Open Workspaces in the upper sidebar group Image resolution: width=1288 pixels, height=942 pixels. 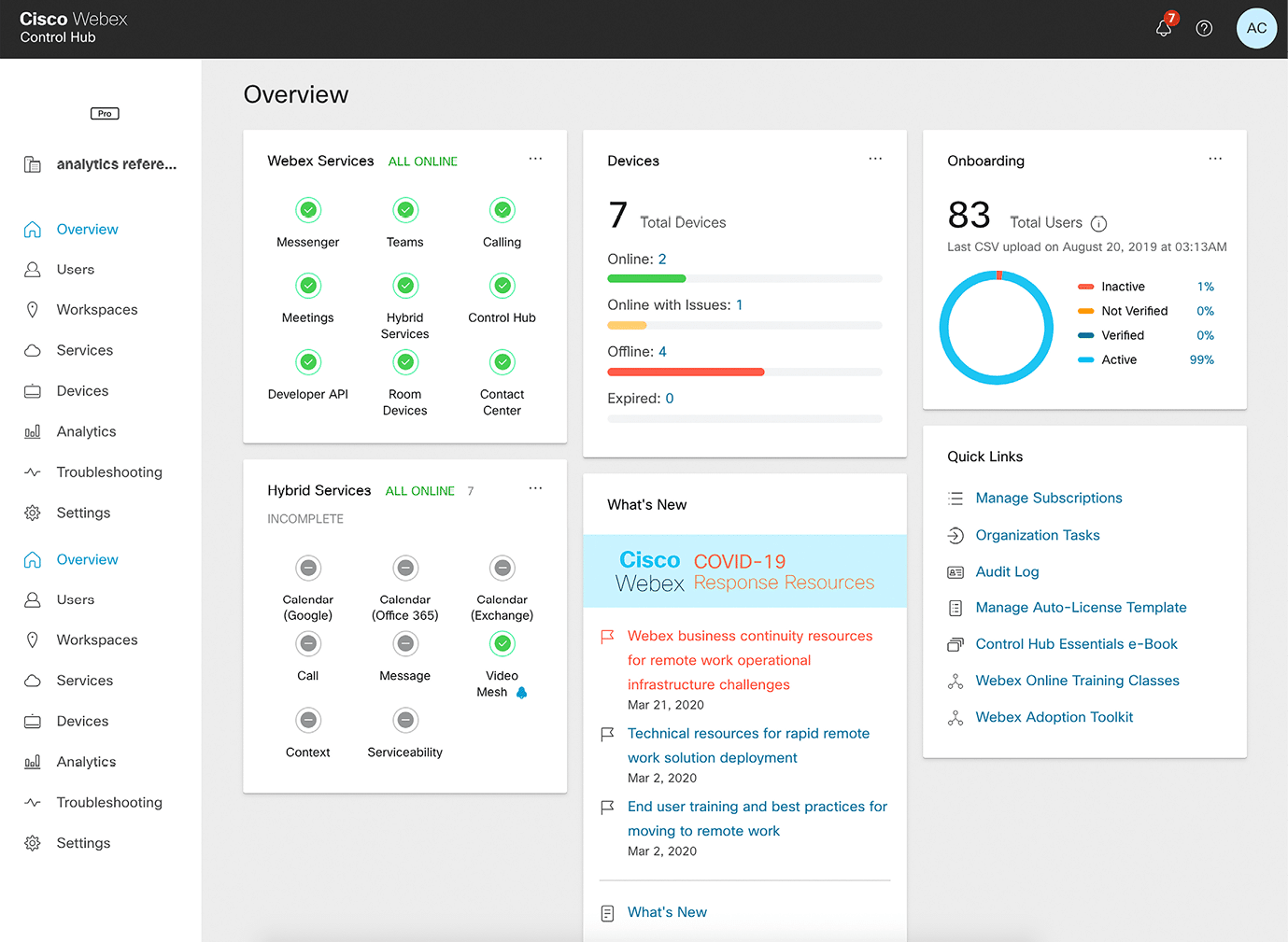point(97,310)
